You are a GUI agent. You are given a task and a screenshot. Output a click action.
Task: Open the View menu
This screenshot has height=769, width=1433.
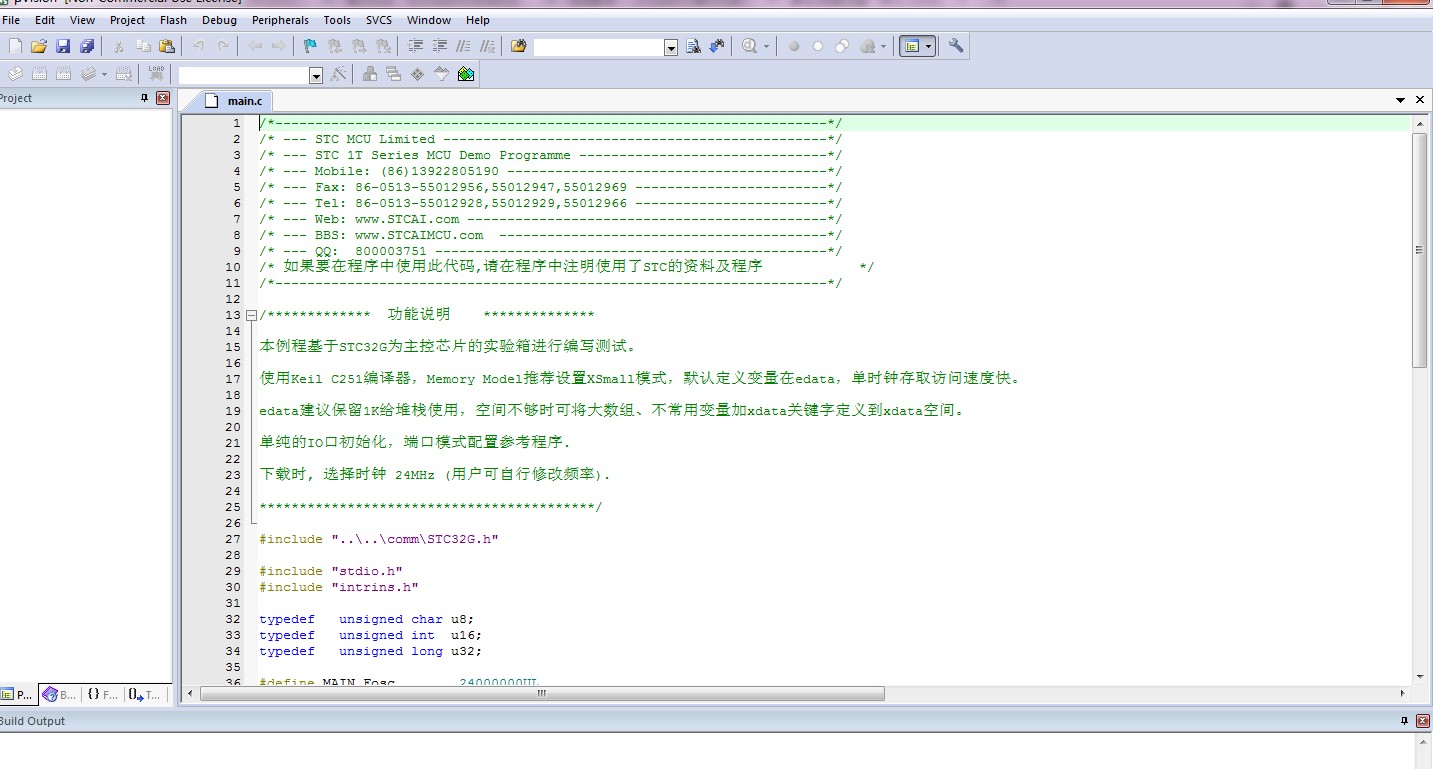(x=83, y=20)
